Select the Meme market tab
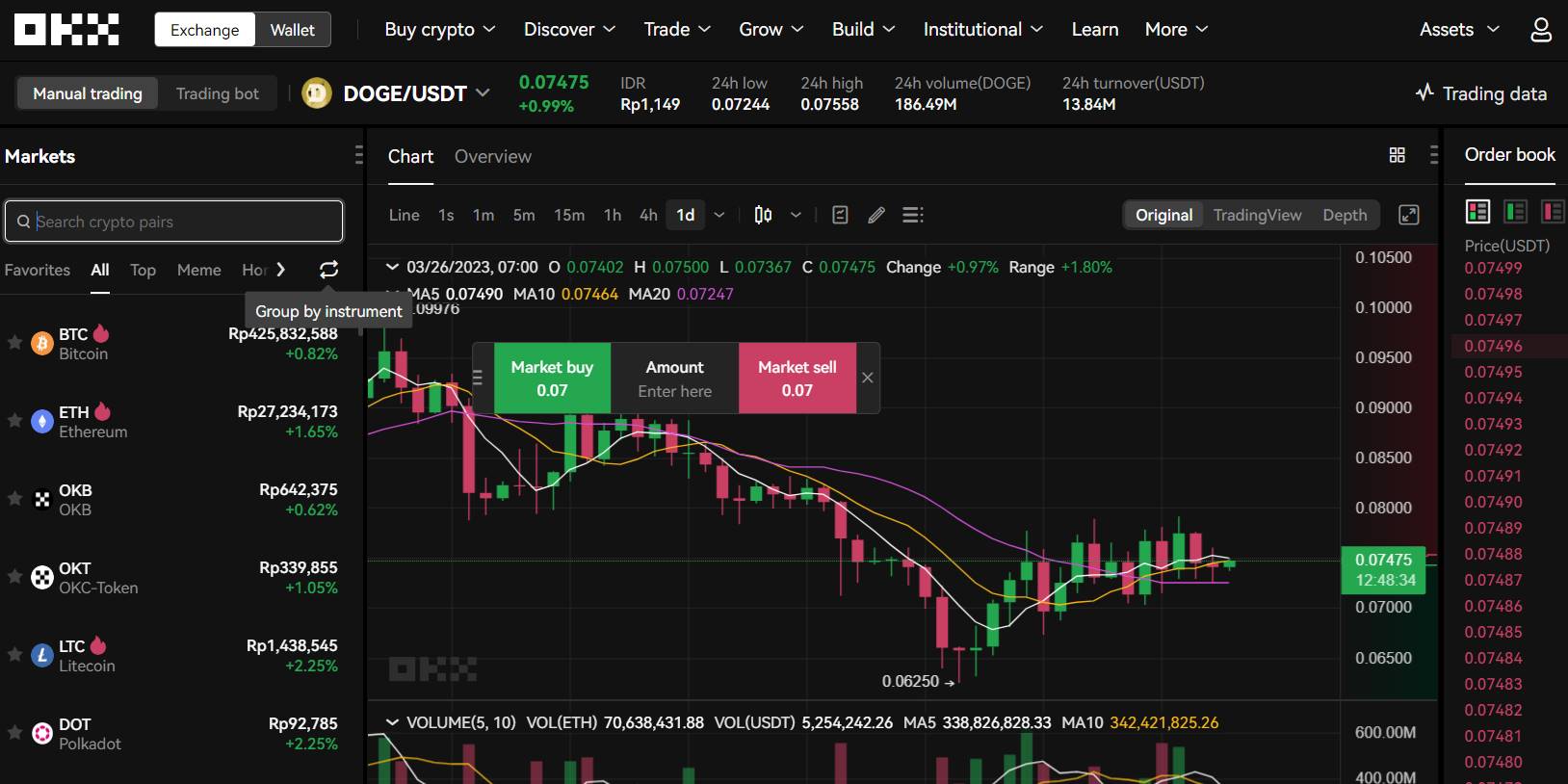This screenshot has width=1568, height=784. coord(199,270)
